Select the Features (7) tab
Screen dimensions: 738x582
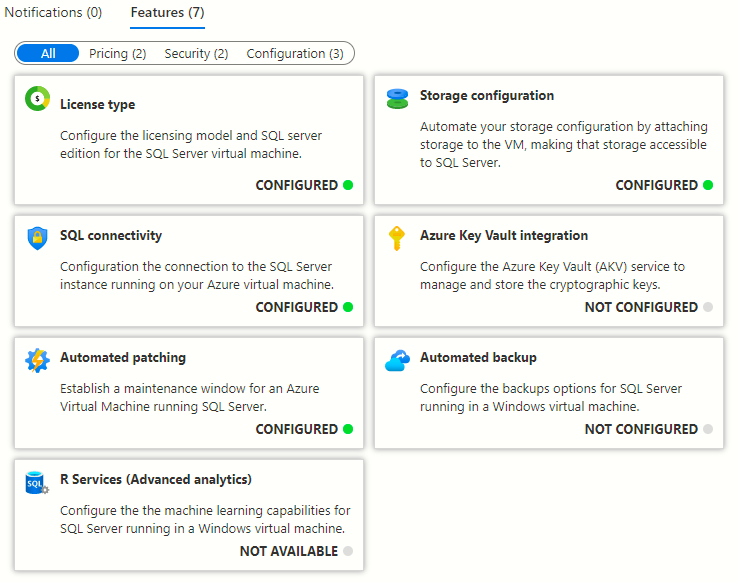tap(167, 12)
